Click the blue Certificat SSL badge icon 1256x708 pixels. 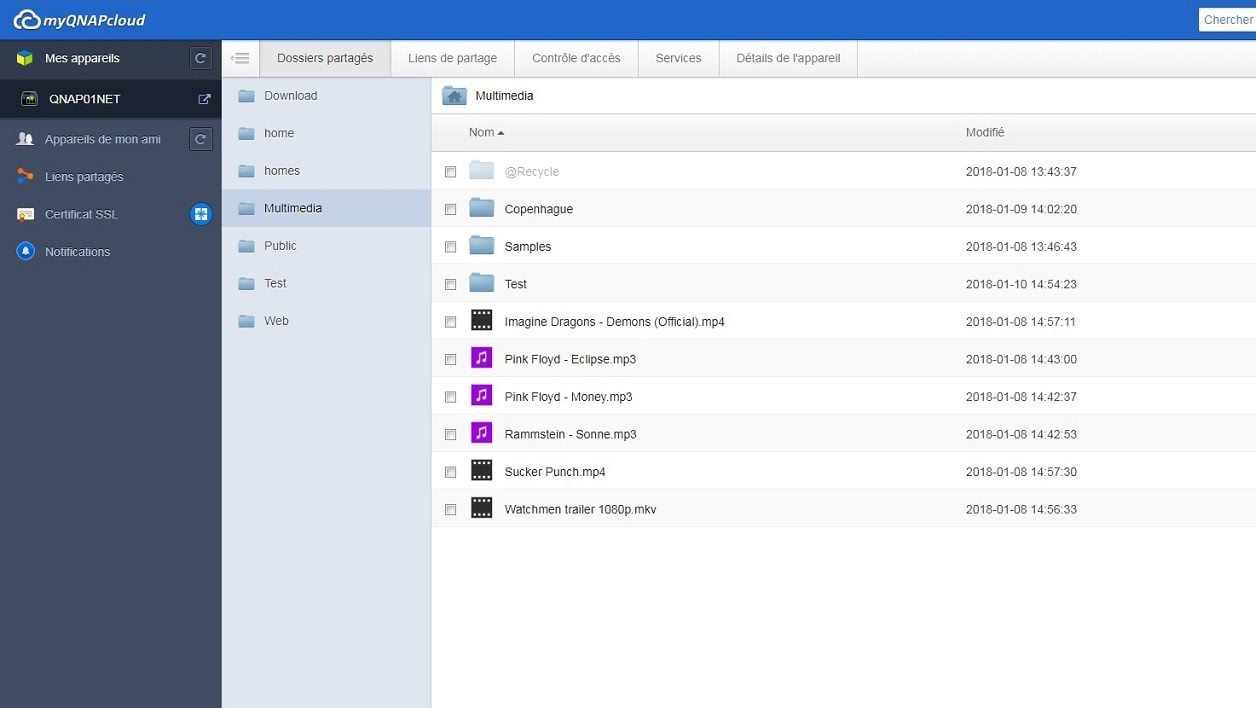[201, 214]
